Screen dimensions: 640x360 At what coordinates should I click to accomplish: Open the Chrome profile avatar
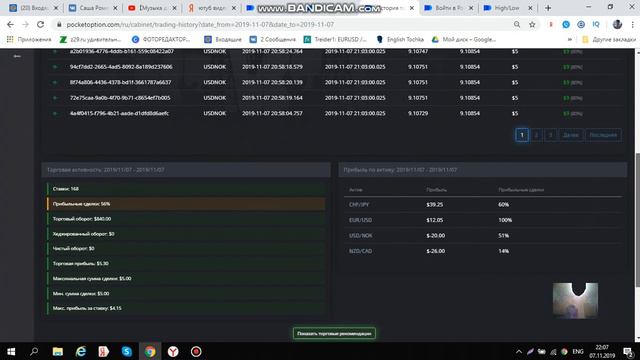point(617,24)
